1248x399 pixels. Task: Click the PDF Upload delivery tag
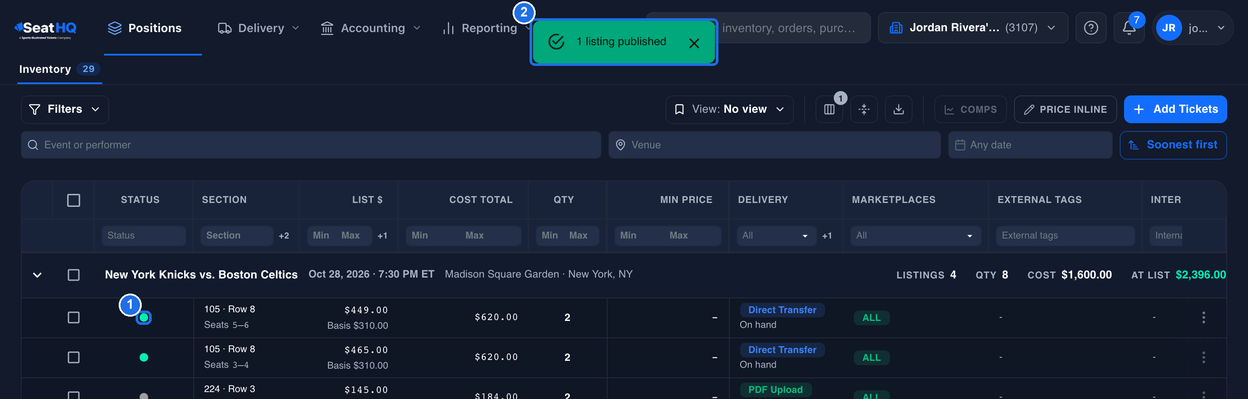tap(776, 390)
